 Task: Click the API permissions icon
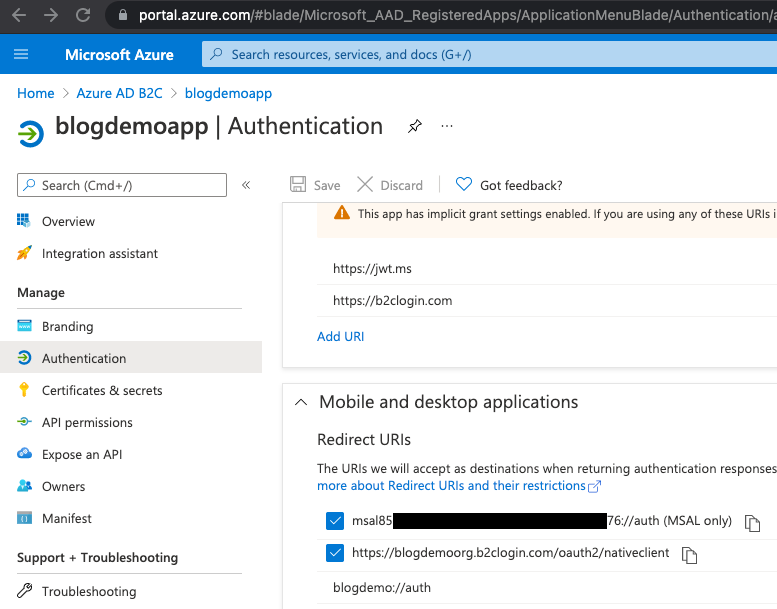[x=24, y=422]
